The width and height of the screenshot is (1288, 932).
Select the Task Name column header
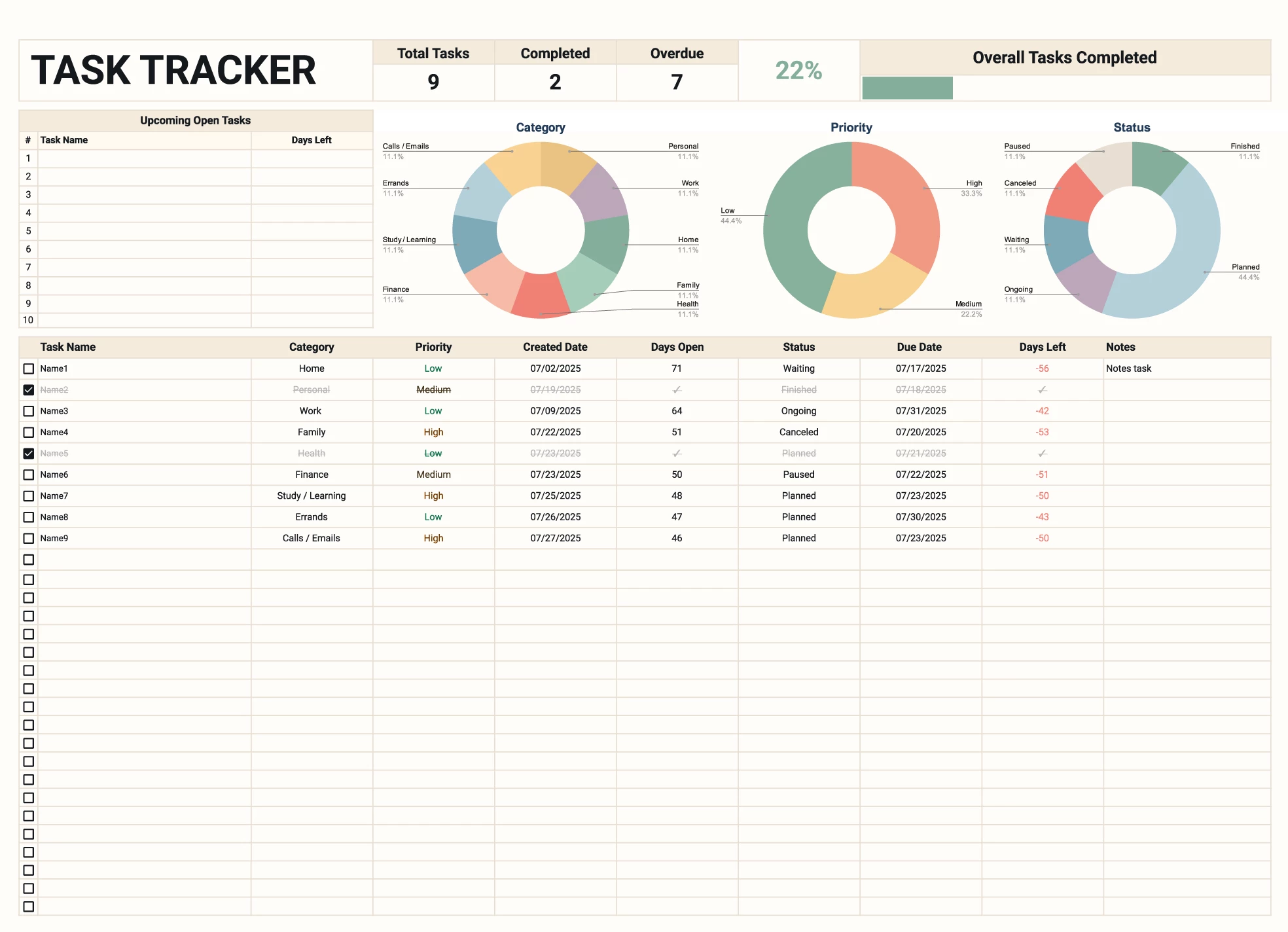tap(68, 347)
